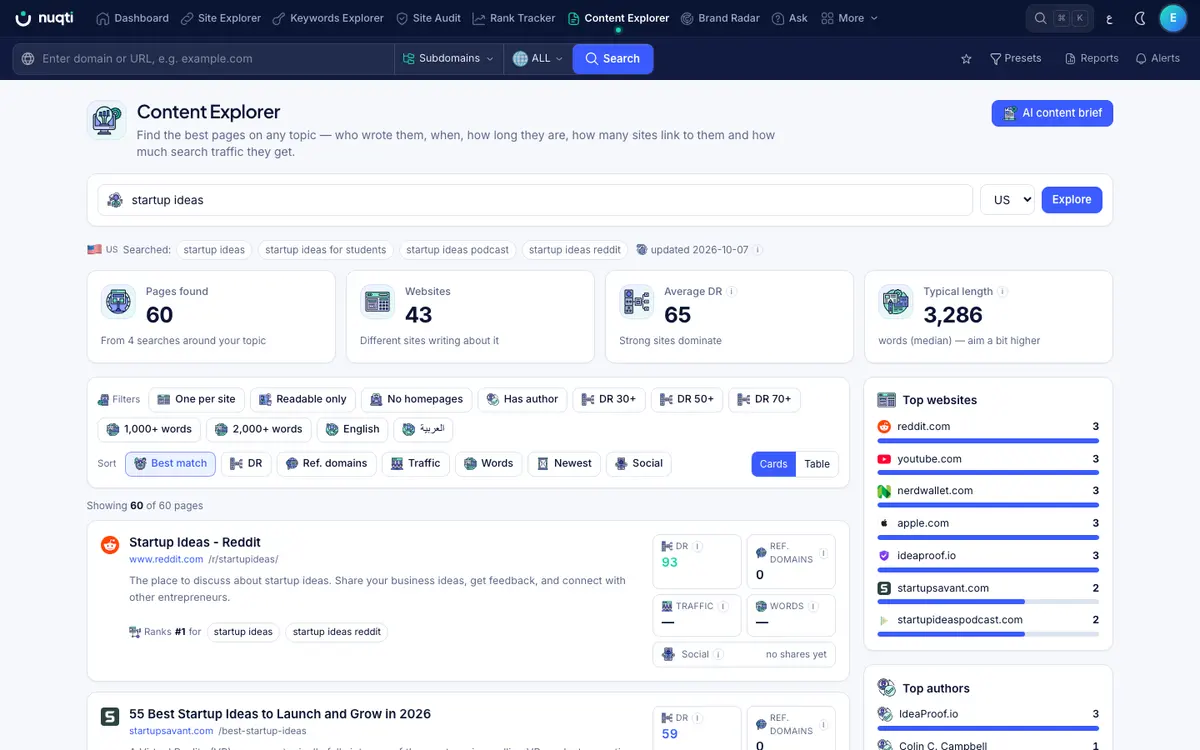Click the favorites star icon
The height and width of the screenshot is (750, 1200).
tap(966, 59)
